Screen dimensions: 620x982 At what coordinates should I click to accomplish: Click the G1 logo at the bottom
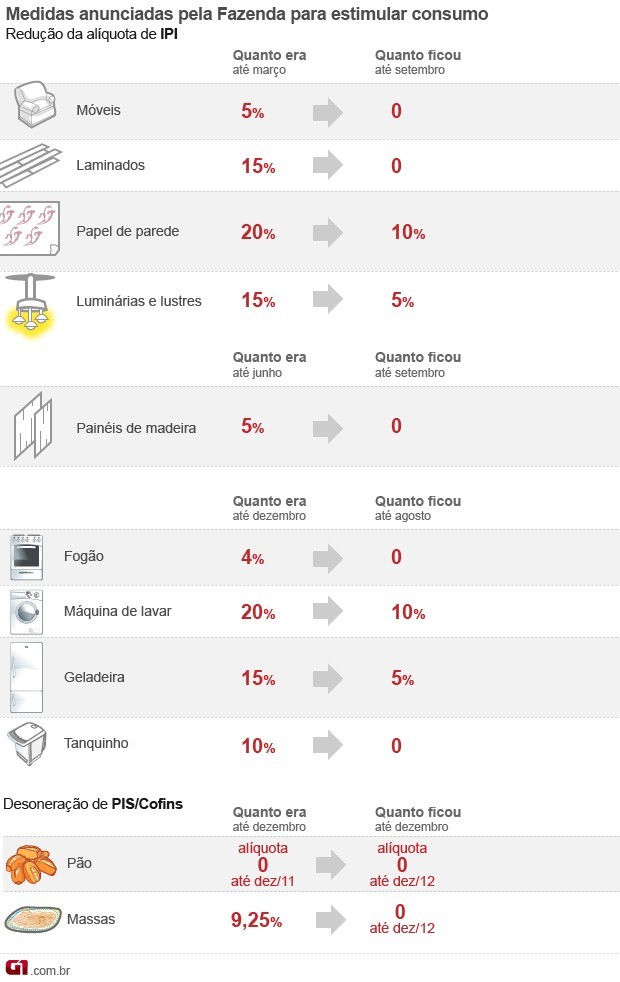(17, 967)
